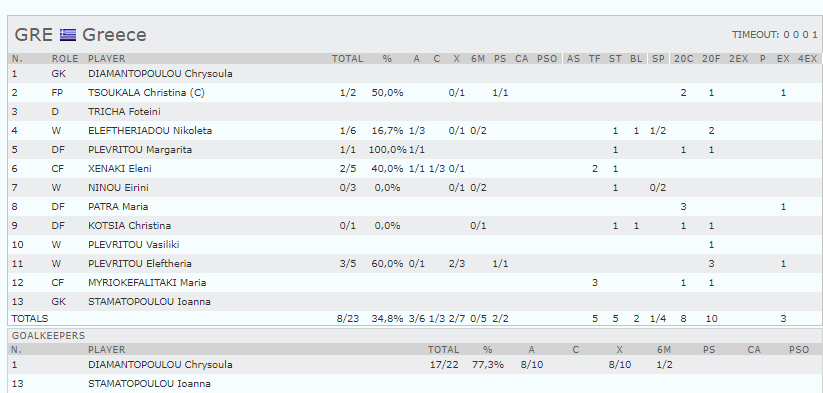Select player TSOUKALA Christina (C)
Screen dimensions: 823x393
pos(146,93)
